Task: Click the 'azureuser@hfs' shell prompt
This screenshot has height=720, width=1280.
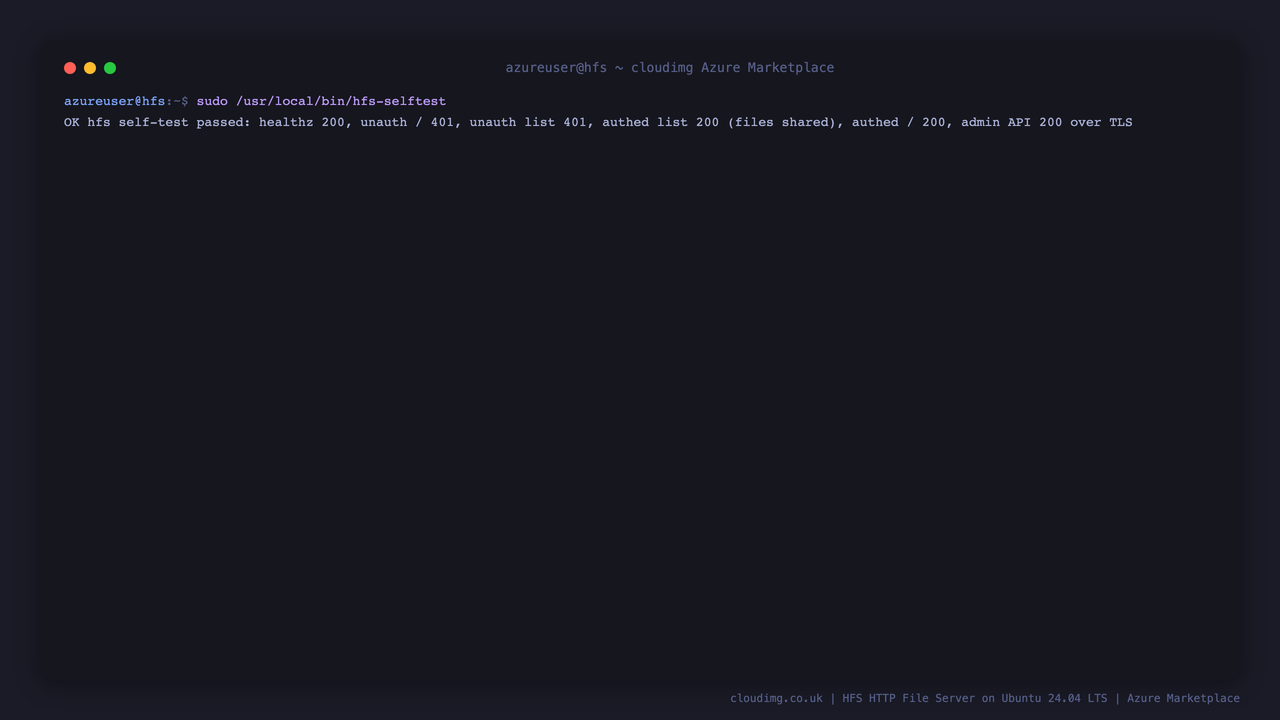Action: pyautogui.click(x=115, y=101)
